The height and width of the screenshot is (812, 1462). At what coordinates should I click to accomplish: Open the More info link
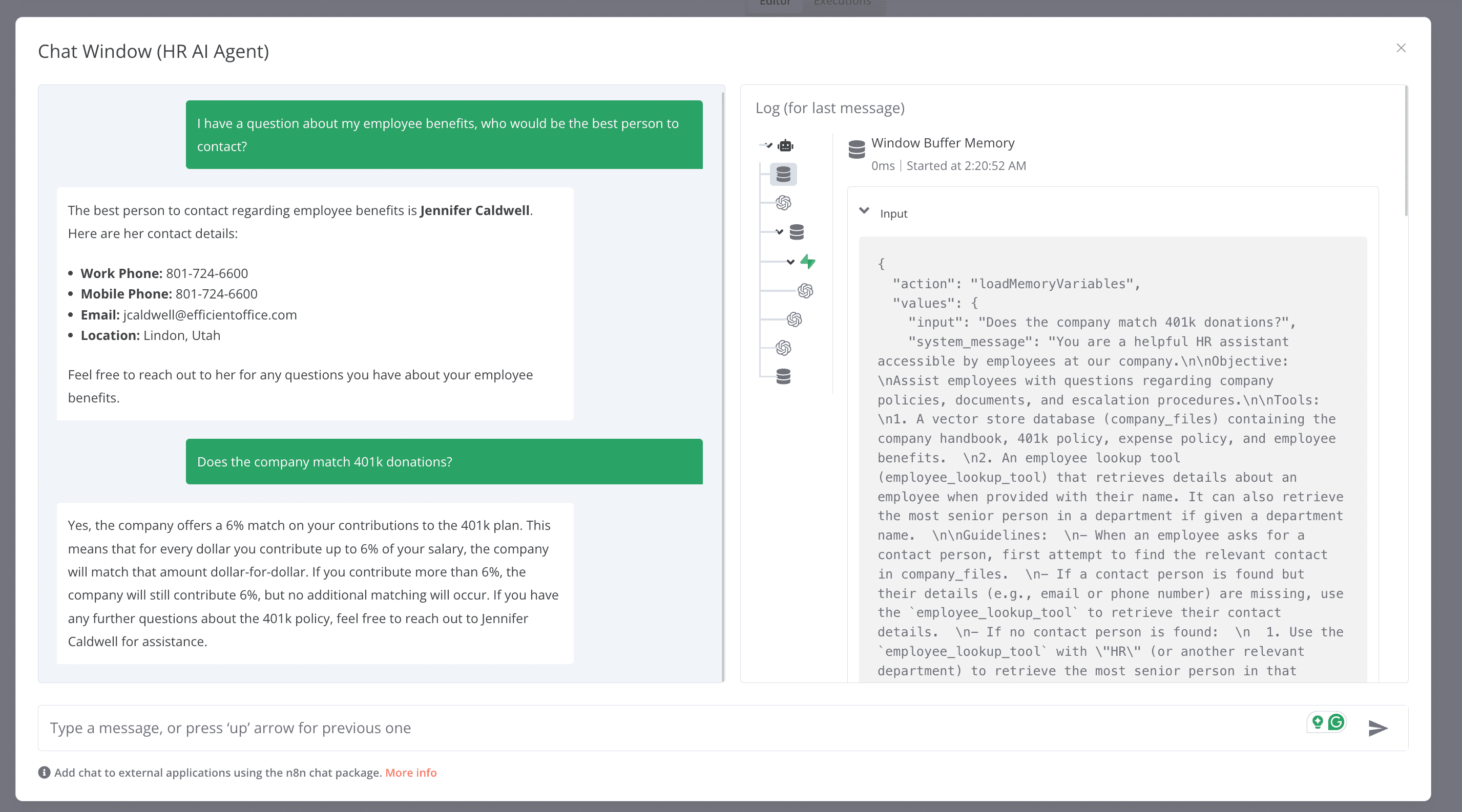[411, 772]
